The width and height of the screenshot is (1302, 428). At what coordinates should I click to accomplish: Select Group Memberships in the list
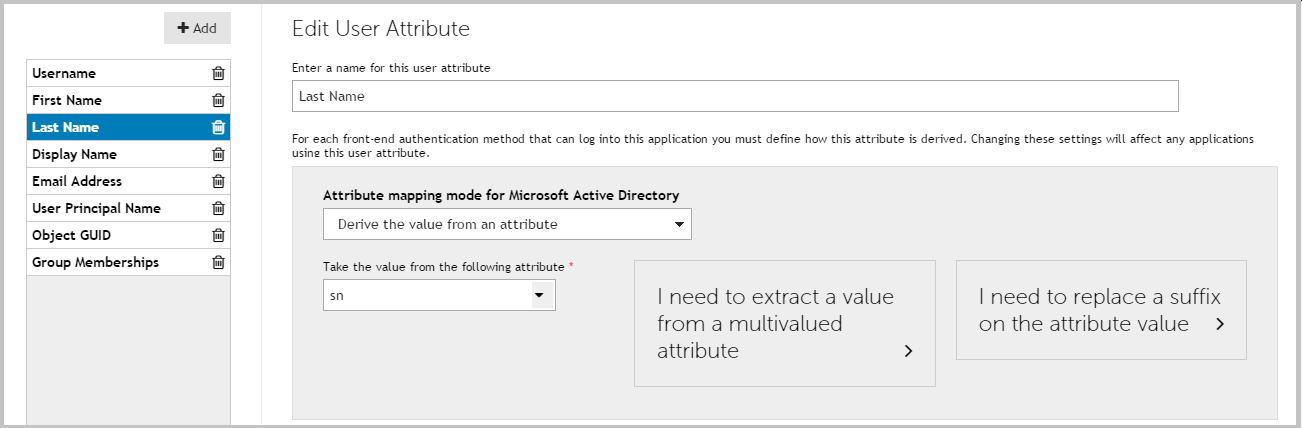[95, 262]
